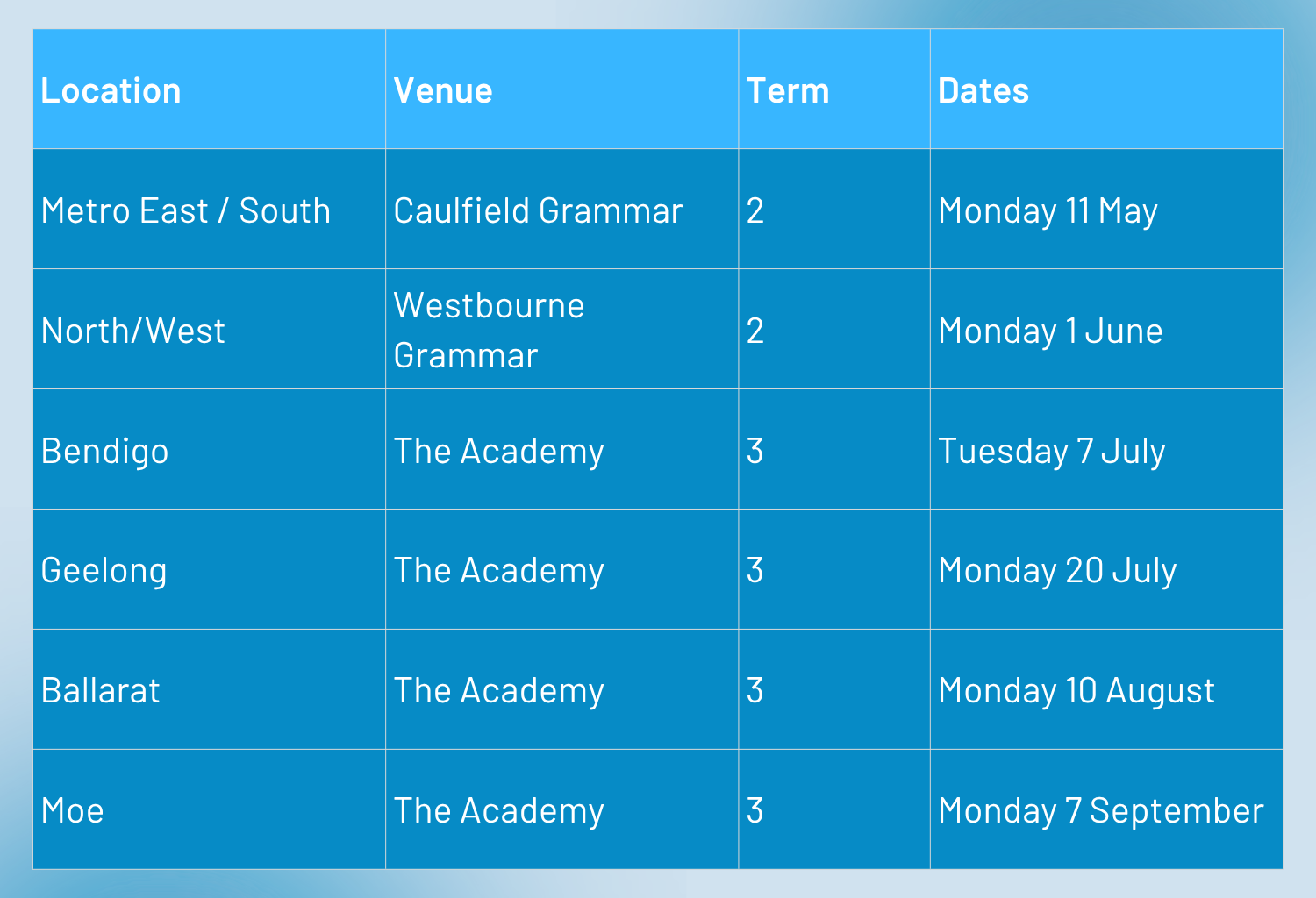Image resolution: width=1316 pixels, height=898 pixels.
Task: Click the Term column header
Action: pyautogui.click(x=788, y=91)
